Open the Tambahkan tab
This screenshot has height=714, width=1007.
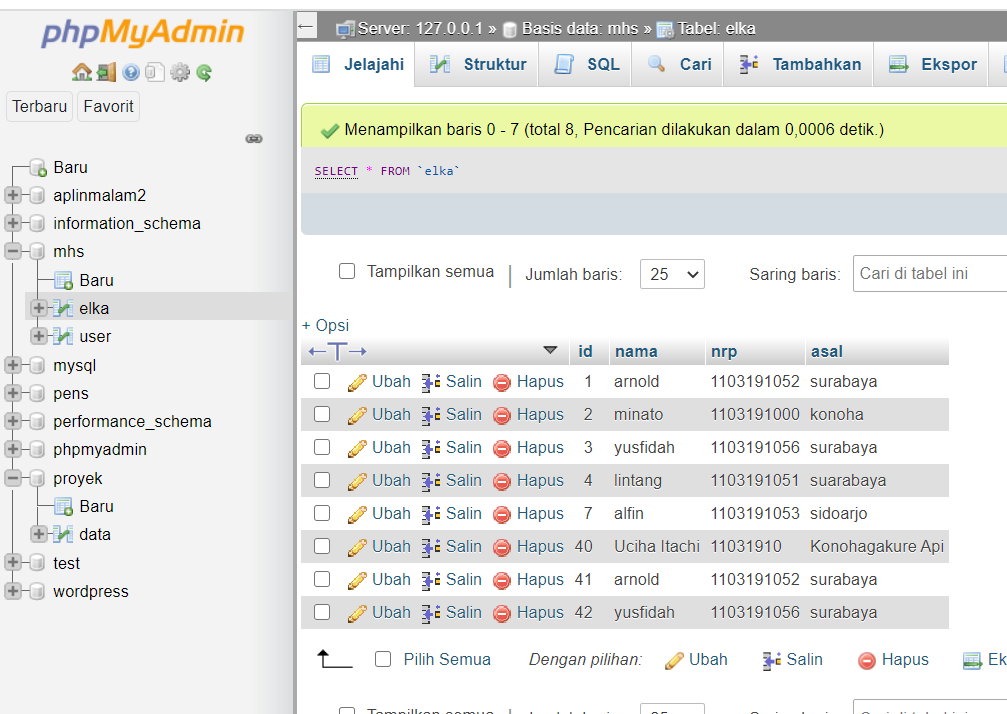(x=799, y=64)
